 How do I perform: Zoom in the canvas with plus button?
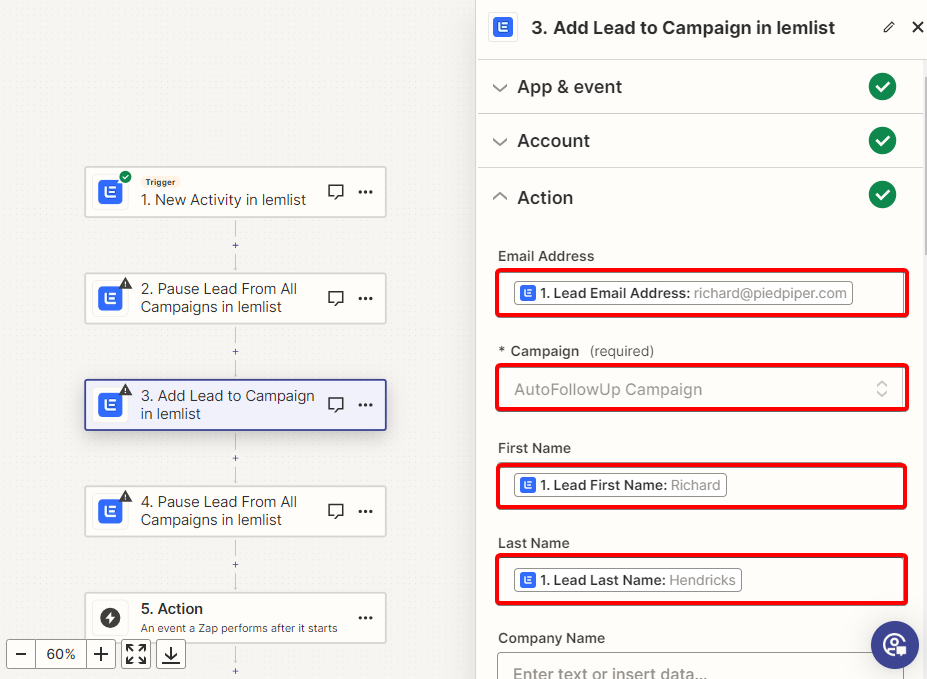coord(101,654)
